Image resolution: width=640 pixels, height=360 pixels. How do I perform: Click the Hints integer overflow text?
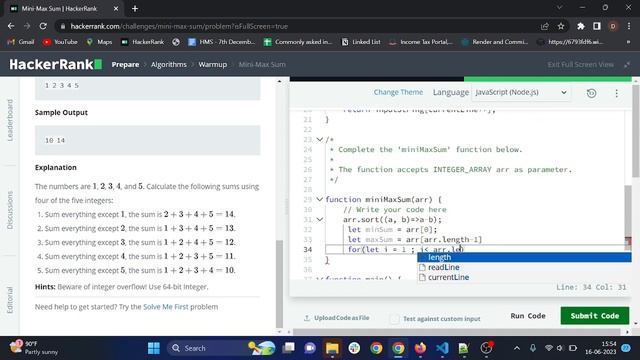click(x=122, y=287)
